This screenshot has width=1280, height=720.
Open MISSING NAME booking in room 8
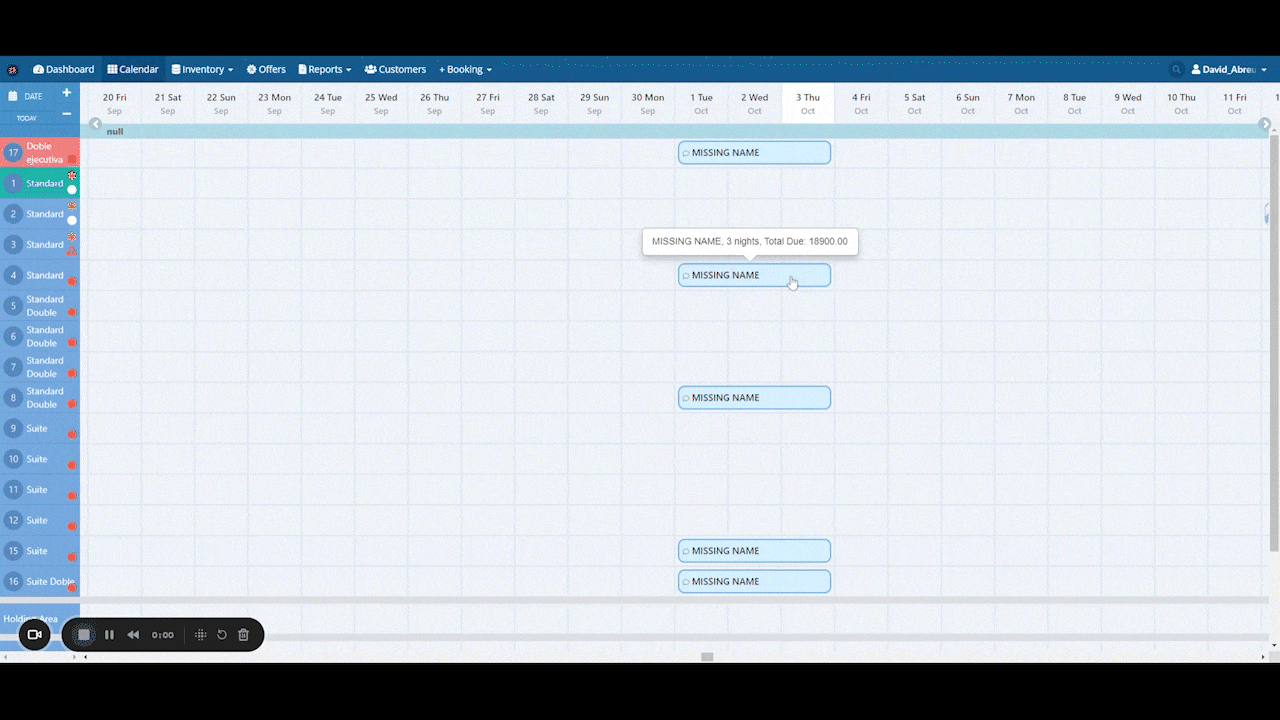754,398
